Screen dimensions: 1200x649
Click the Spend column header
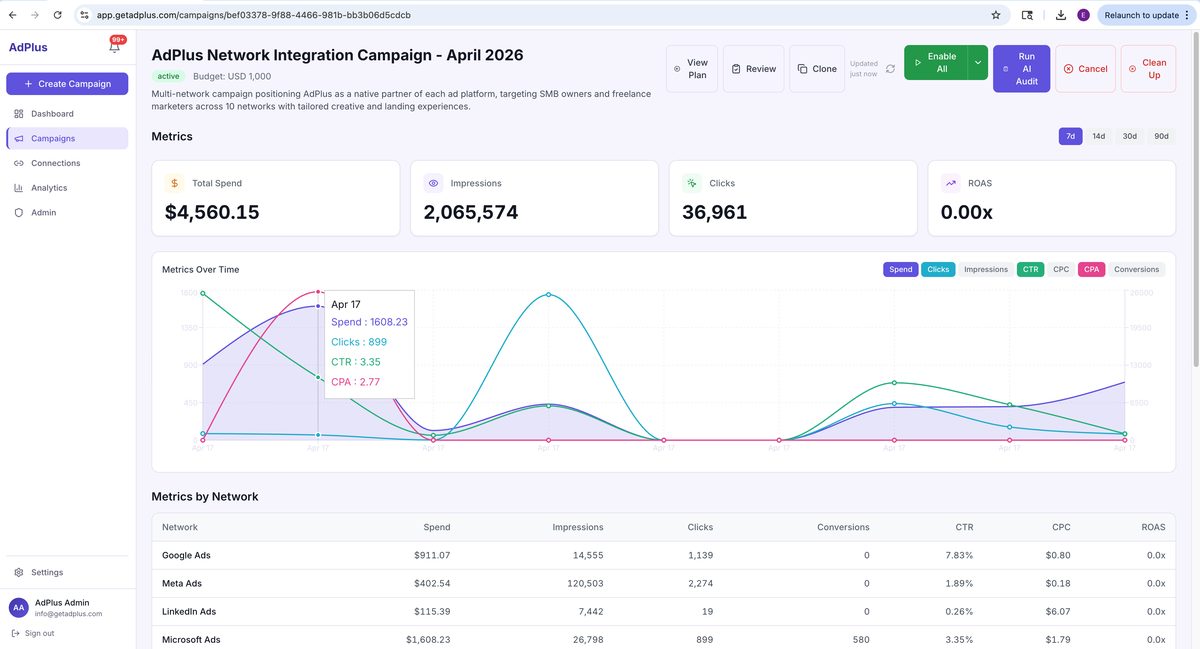[x=437, y=527]
